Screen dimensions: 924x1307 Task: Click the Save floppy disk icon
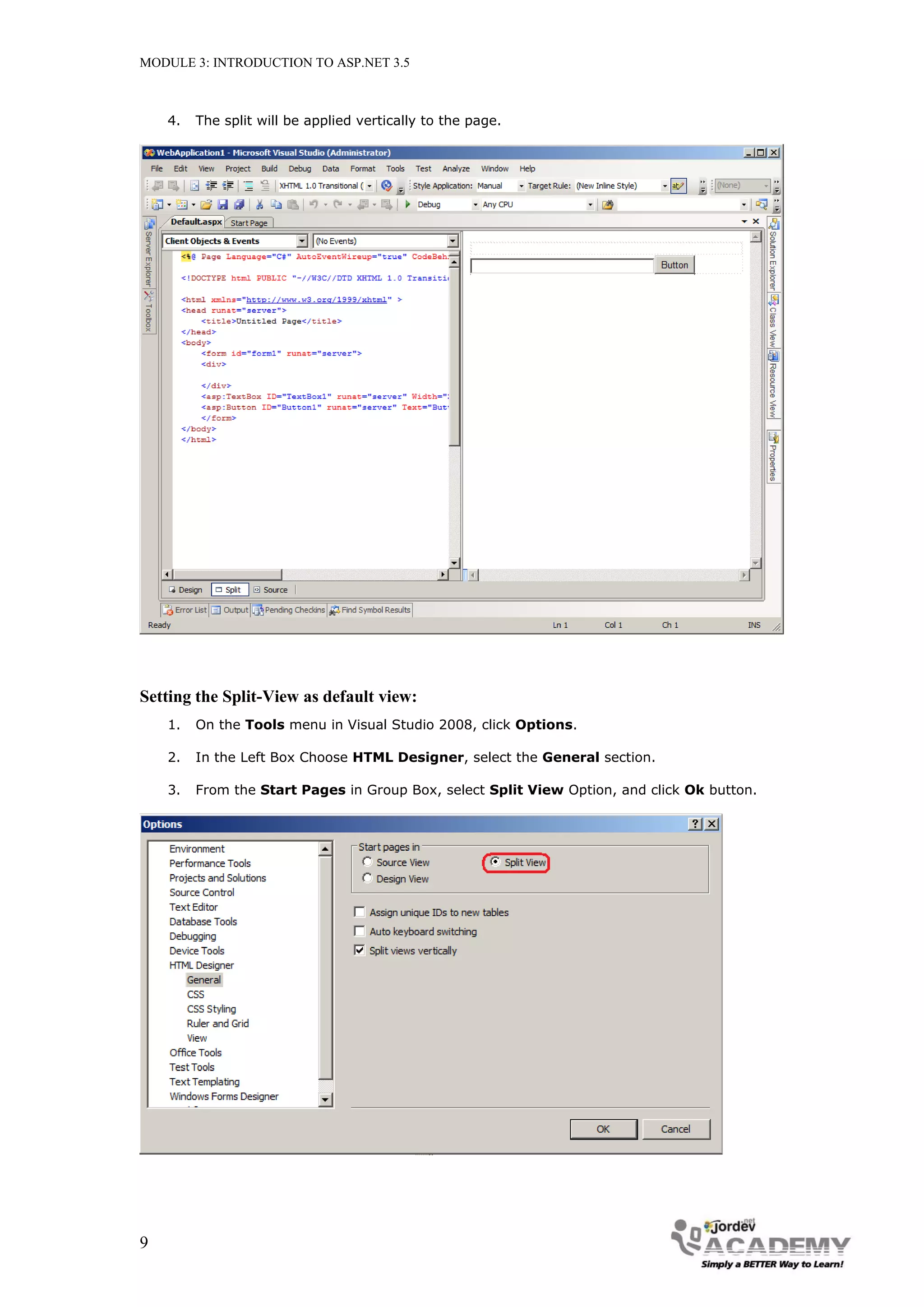222,204
